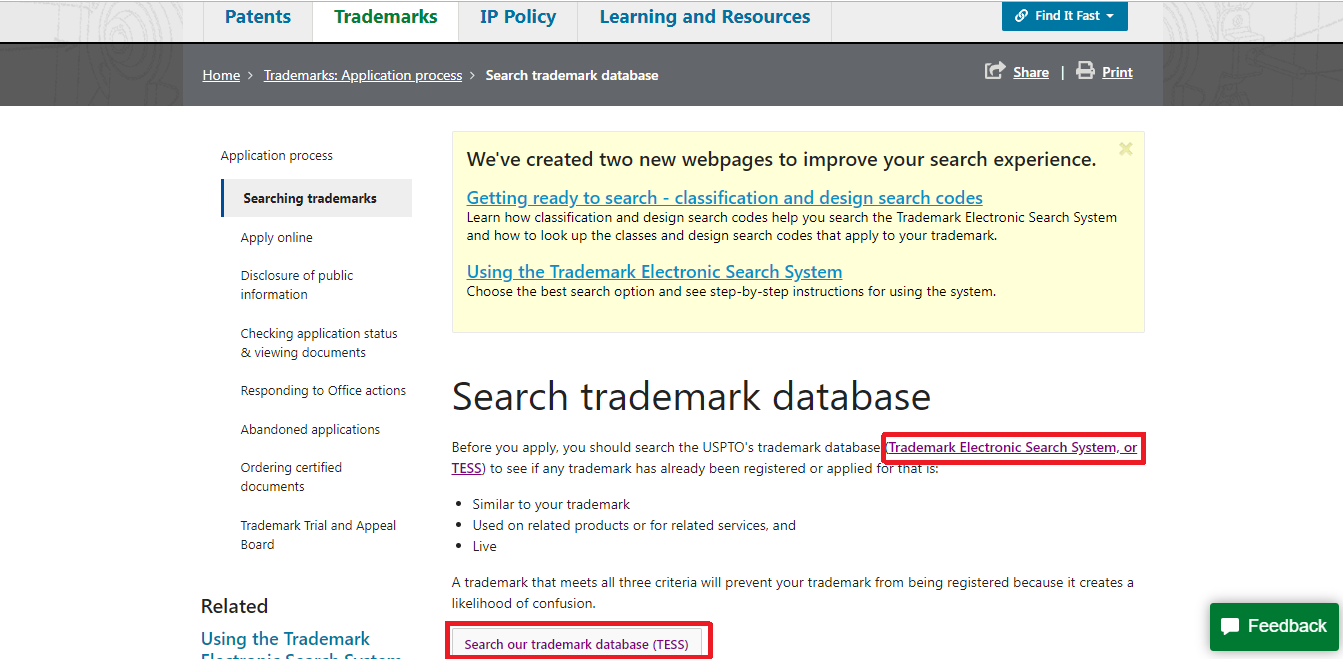Open Learning and Resources tab
The height and width of the screenshot is (659, 1343).
click(704, 18)
